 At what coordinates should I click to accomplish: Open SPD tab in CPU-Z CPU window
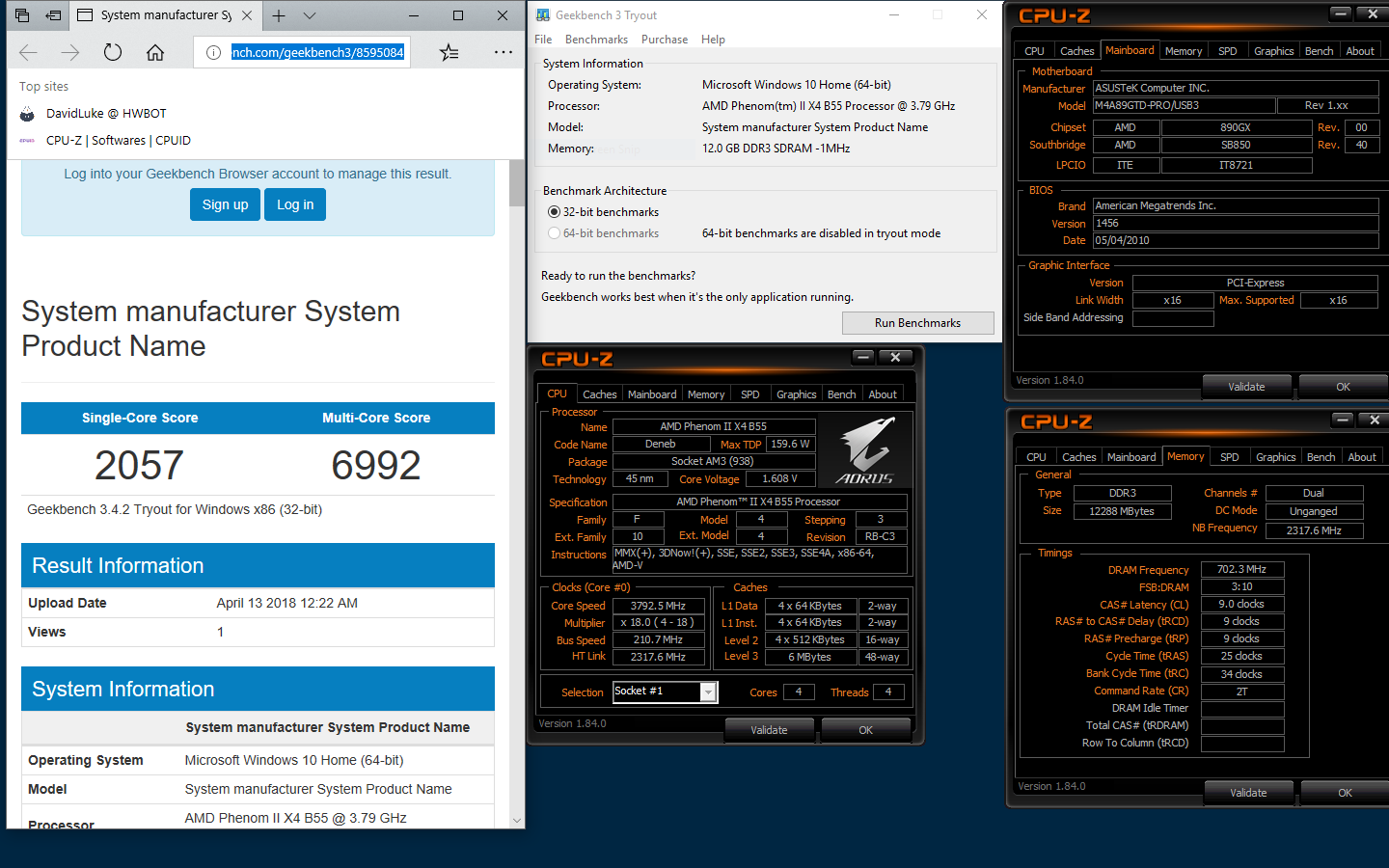[x=750, y=394]
